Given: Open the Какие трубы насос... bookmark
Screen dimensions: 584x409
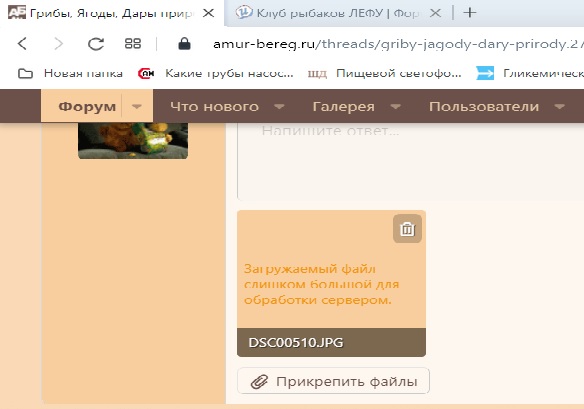Looking at the screenshot, I should point(216,73).
